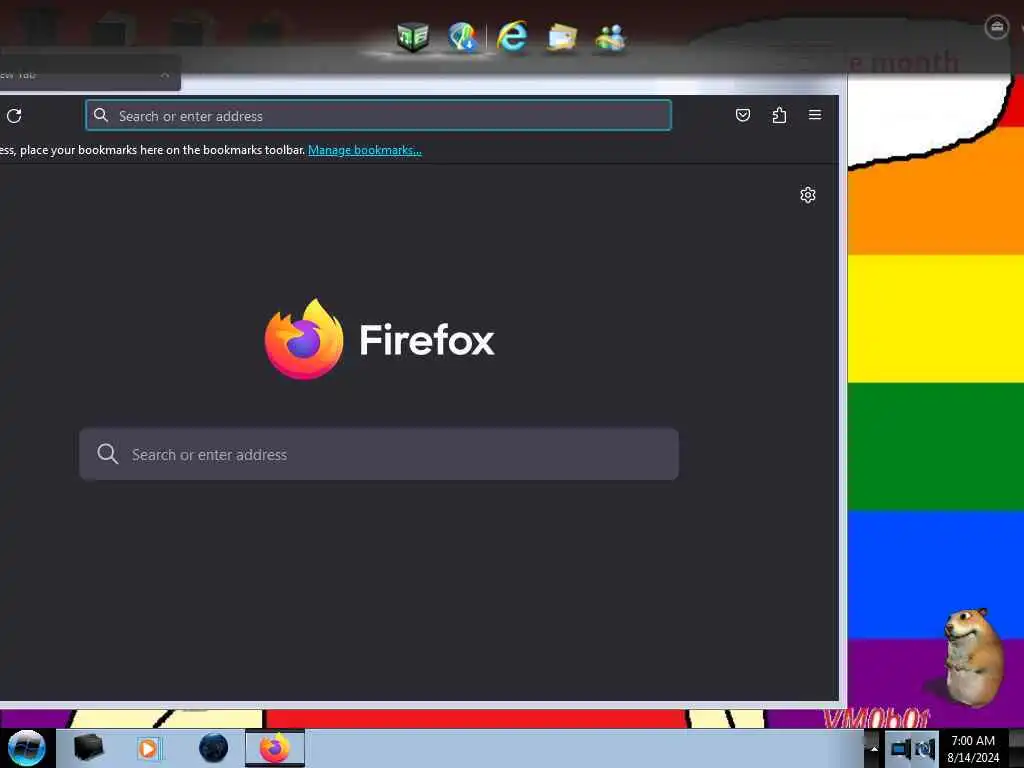Viewport: 1024px width, 768px height.
Task: Select the New Tab tab
Action: point(78,75)
